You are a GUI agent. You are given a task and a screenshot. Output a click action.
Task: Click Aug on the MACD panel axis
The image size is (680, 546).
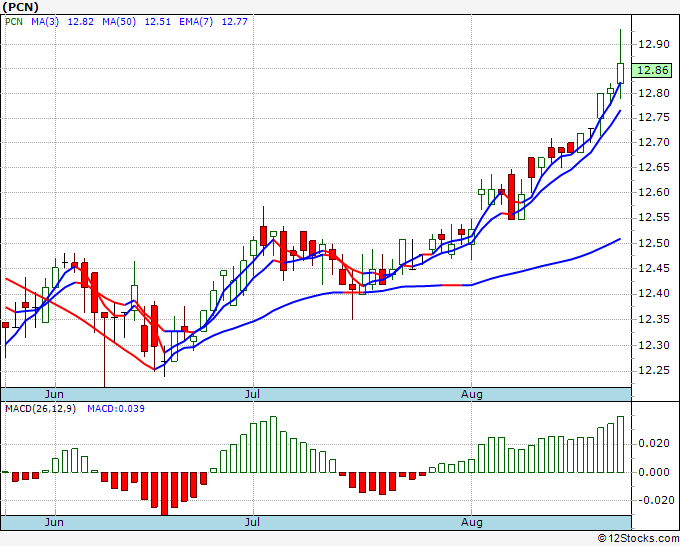tap(472, 522)
